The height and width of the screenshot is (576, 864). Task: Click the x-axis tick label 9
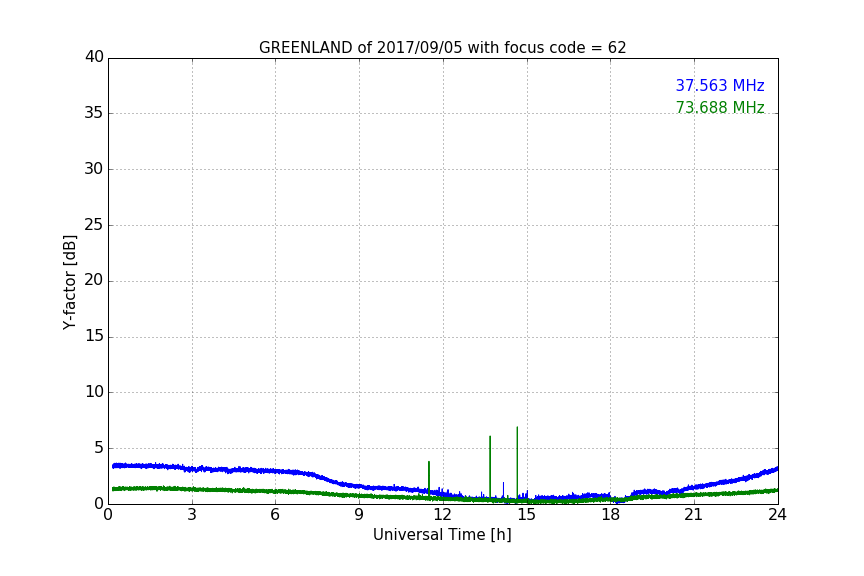[359, 515]
